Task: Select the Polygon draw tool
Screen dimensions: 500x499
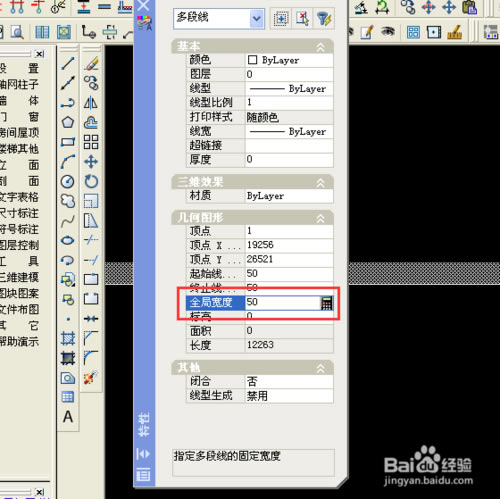Action: click(68, 122)
